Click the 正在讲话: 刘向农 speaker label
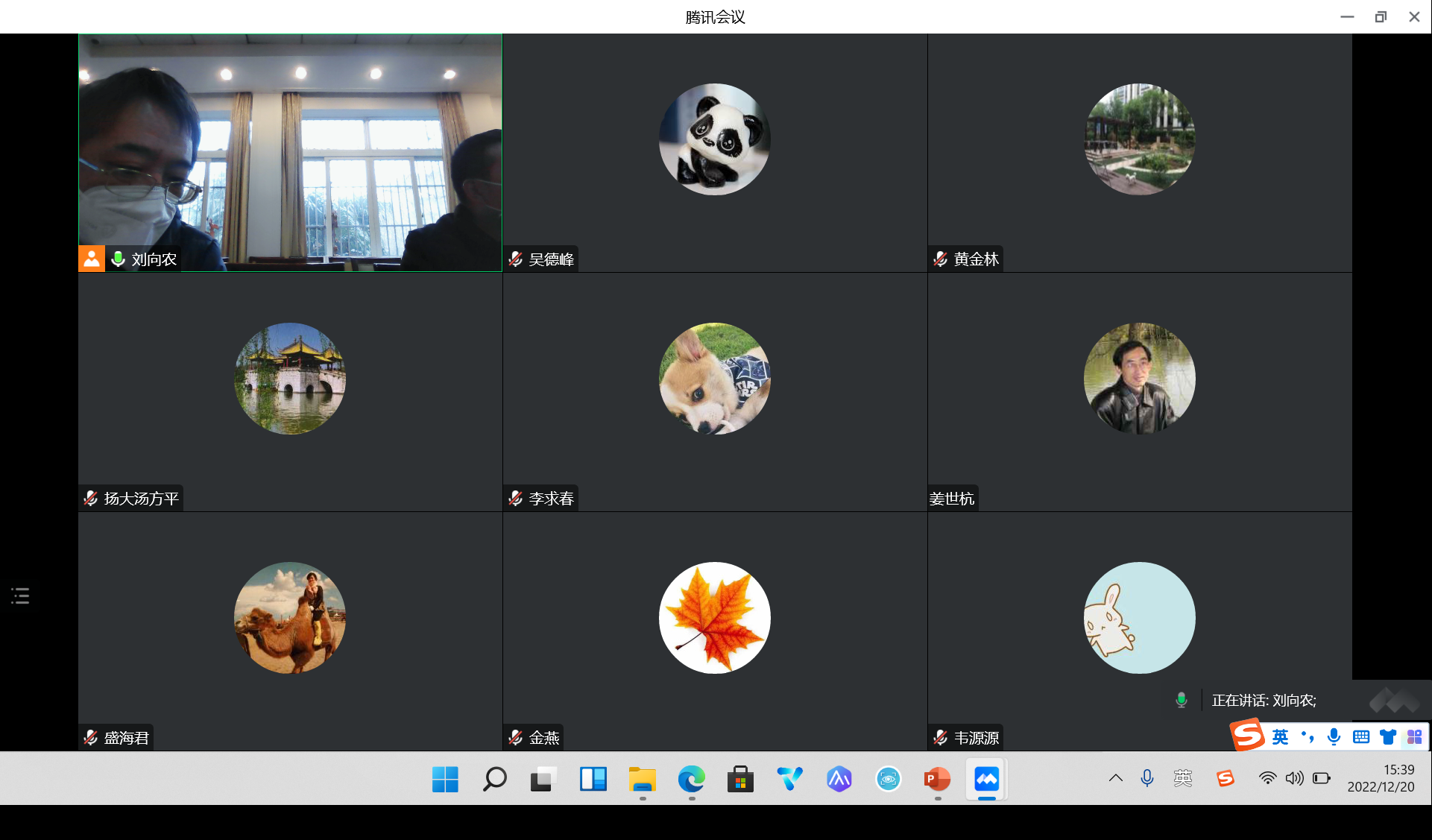This screenshot has height=840, width=1432. pyautogui.click(x=1264, y=700)
